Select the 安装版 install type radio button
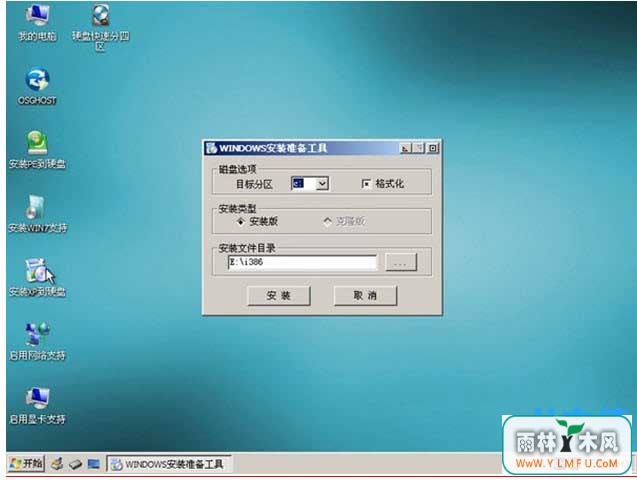 click(241, 222)
